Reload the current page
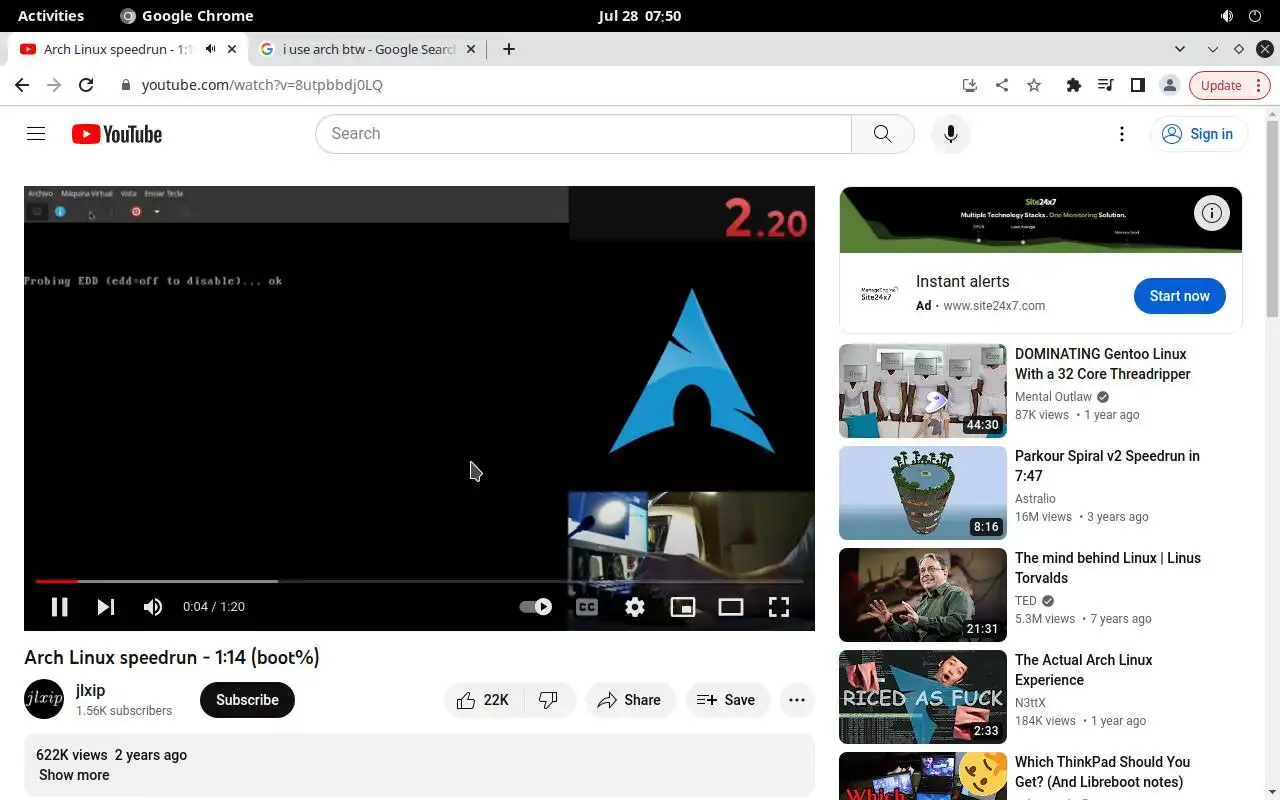 click(x=86, y=85)
